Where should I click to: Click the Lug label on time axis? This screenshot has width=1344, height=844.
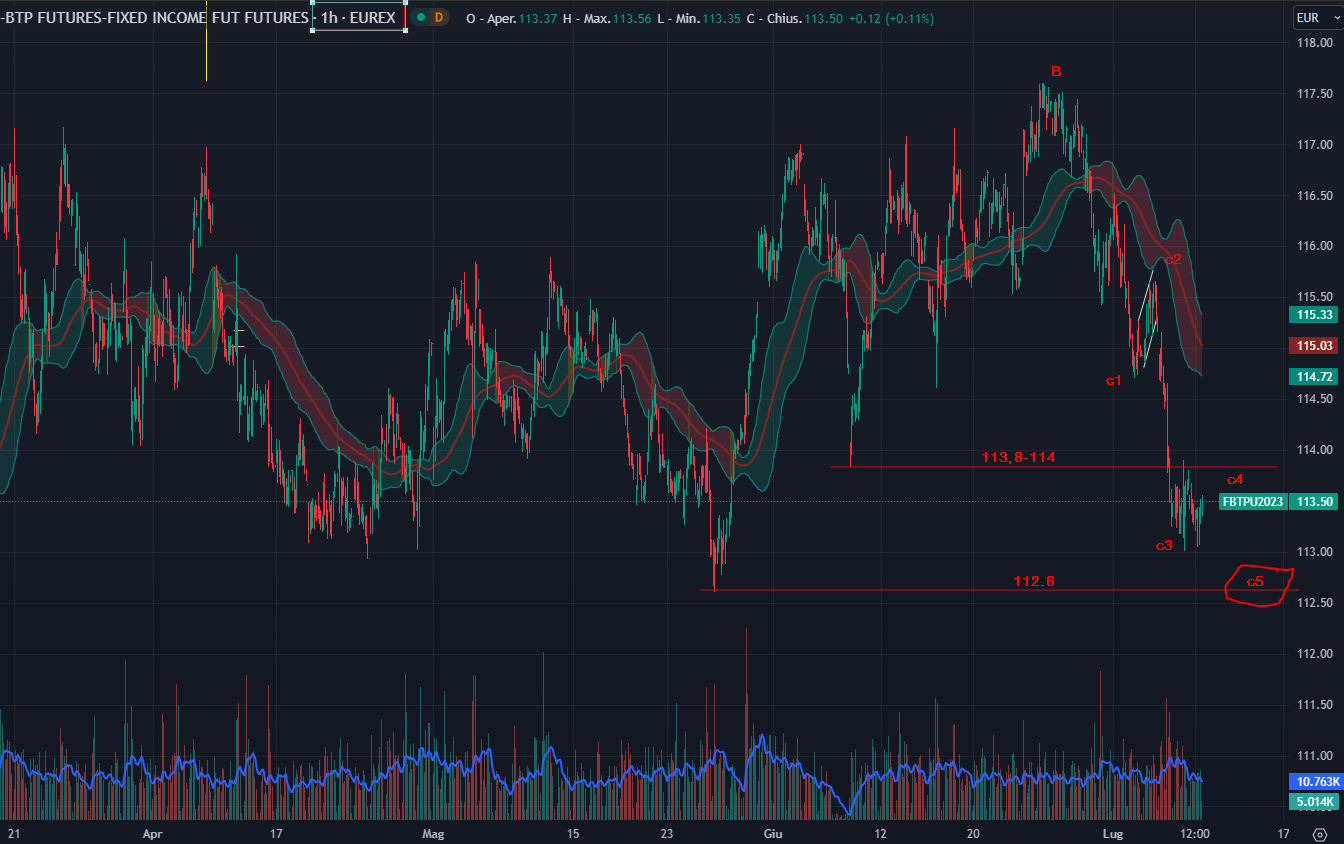coord(1112,833)
